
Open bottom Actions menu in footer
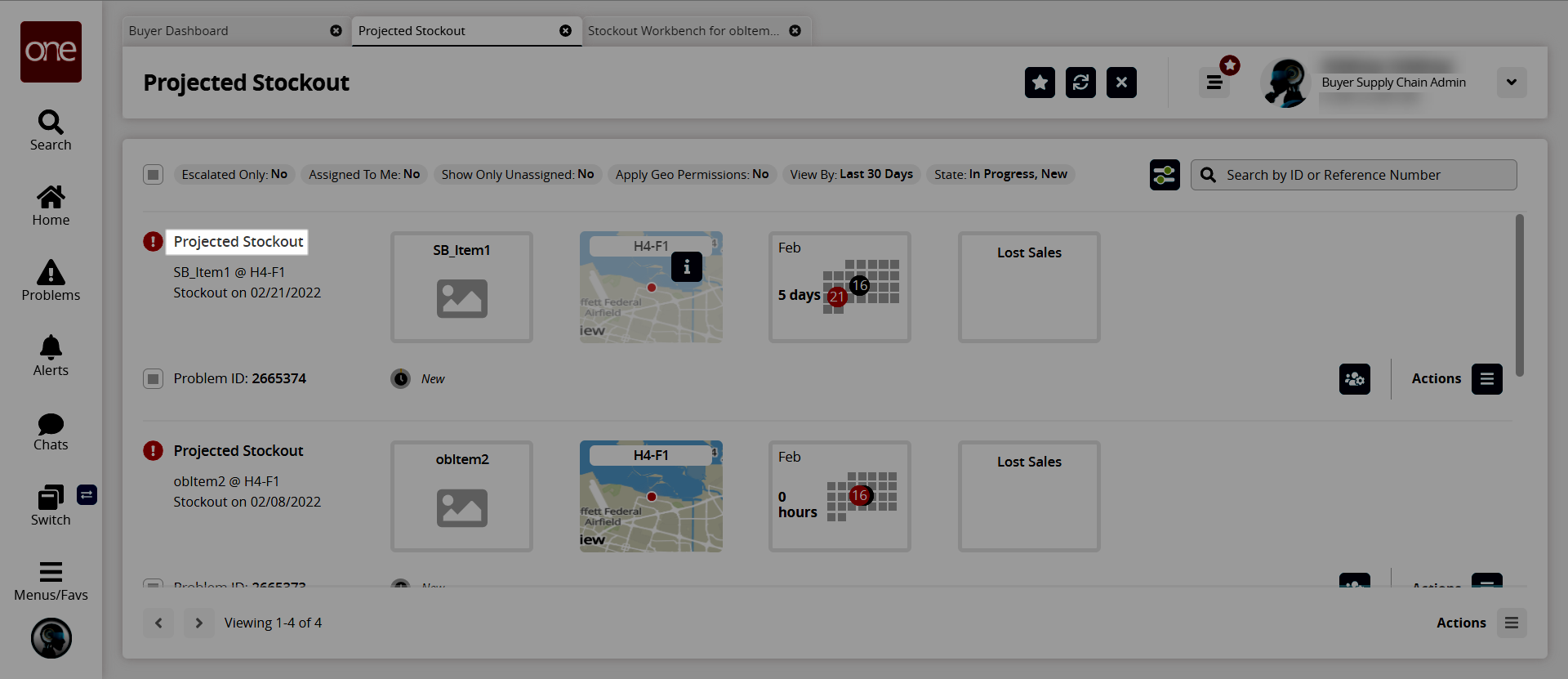coord(1511,623)
